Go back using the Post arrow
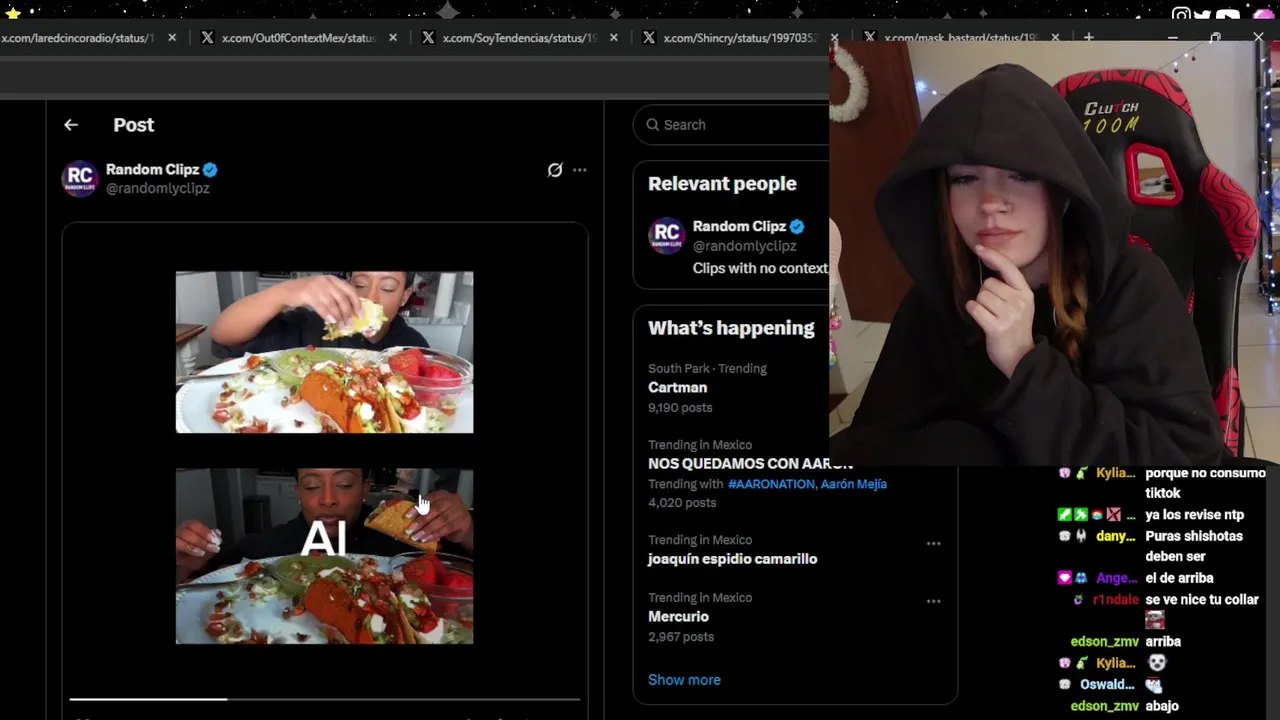 [x=71, y=125]
